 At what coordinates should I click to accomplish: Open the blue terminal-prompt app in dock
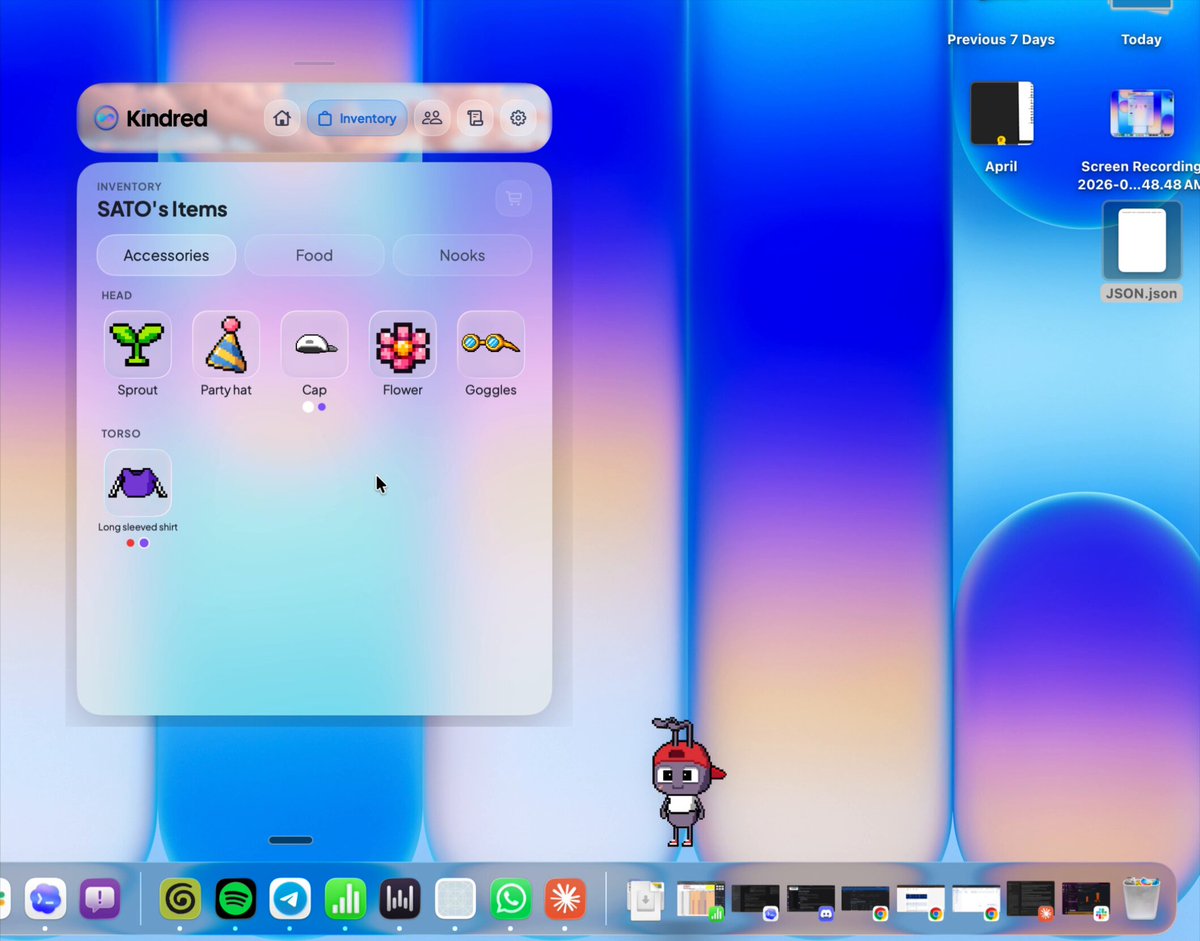45,900
